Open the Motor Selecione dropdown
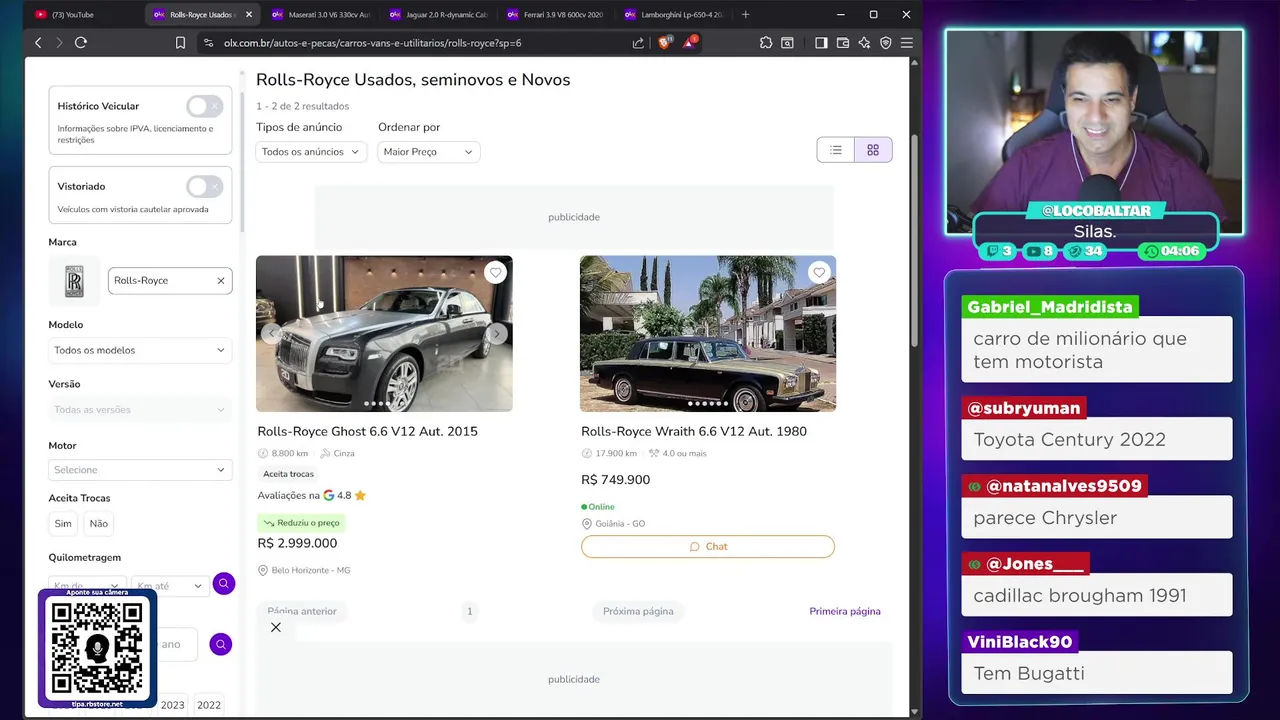1280x720 pixels. pyautogui.click(x=140, y=470)
